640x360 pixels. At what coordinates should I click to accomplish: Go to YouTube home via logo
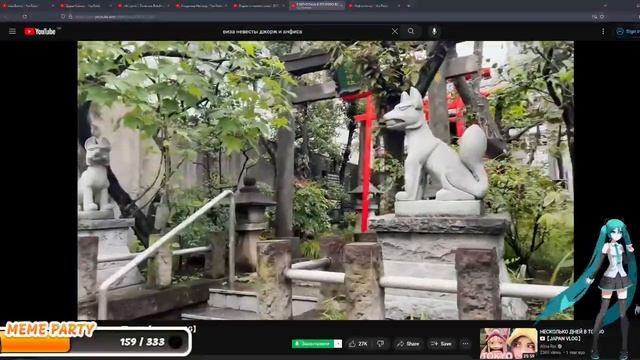tap(40, 31)
